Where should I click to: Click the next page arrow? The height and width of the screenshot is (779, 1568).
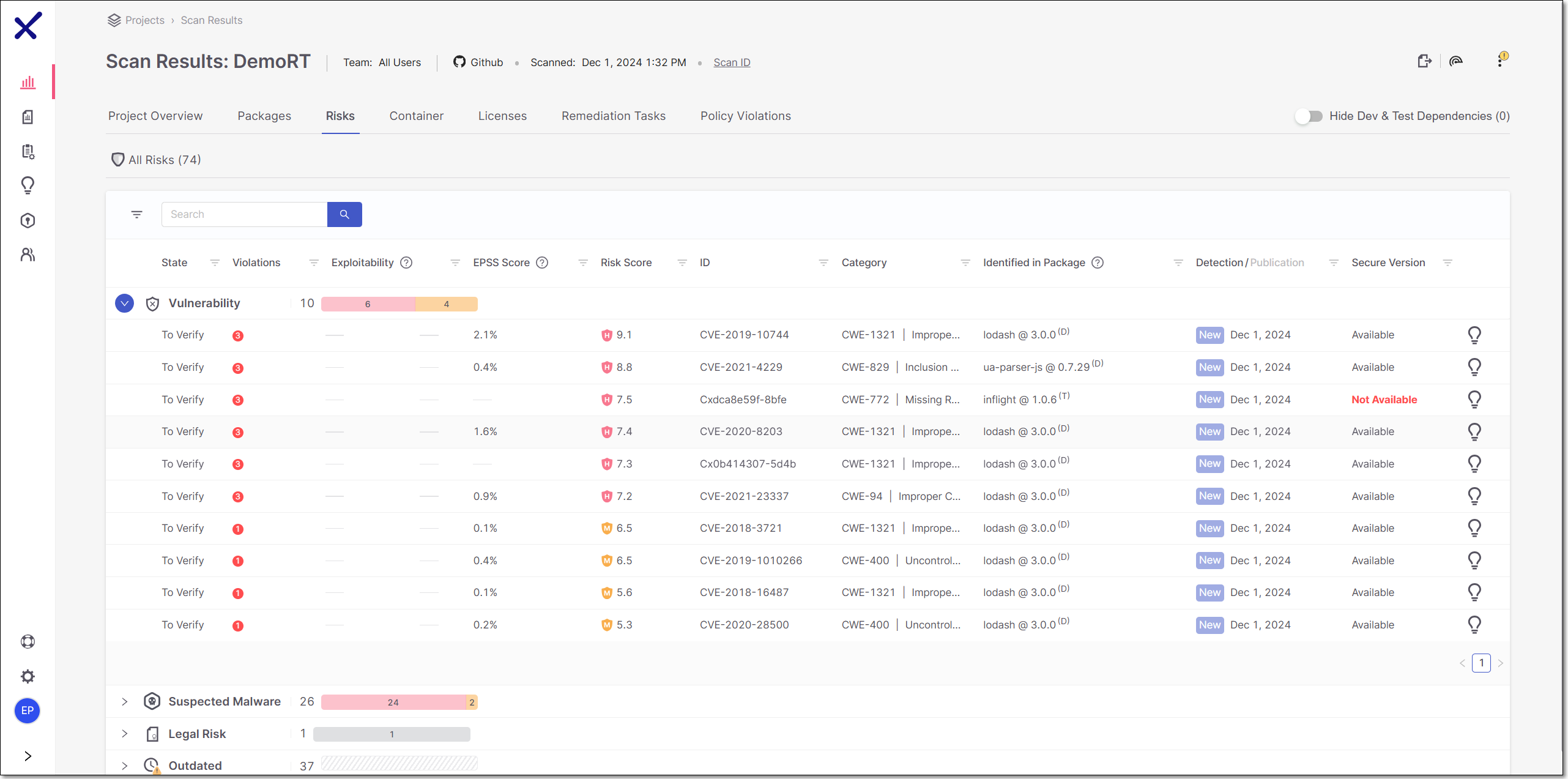pyautogui.click(x=1501, y=663)
